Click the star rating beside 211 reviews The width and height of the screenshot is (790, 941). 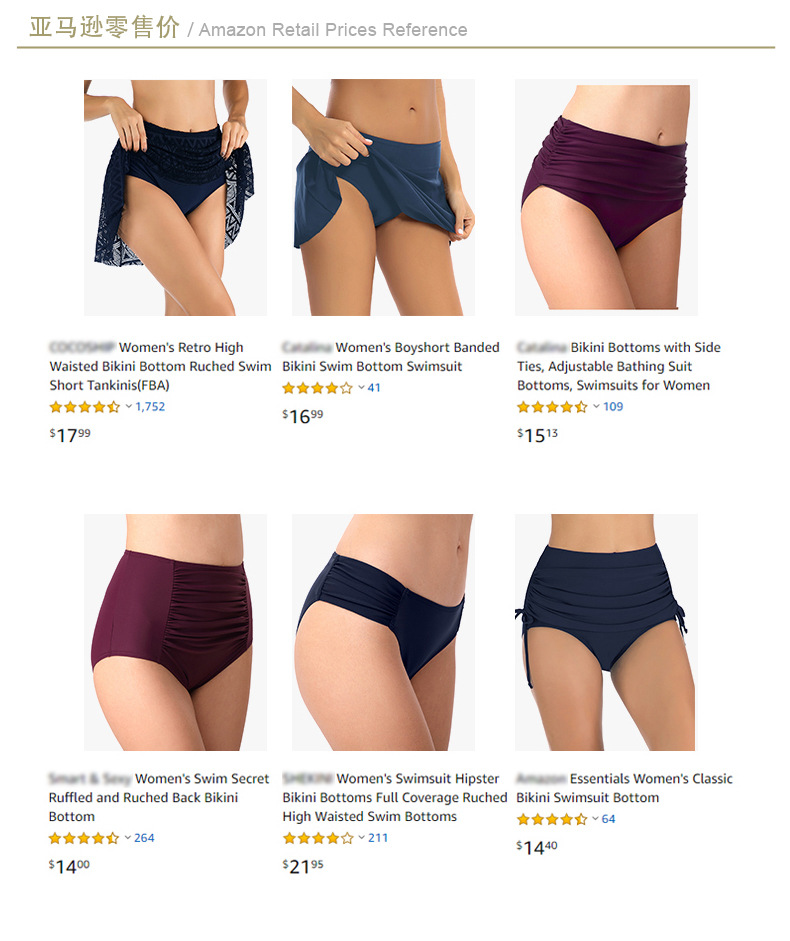click(x=318, y=838)
